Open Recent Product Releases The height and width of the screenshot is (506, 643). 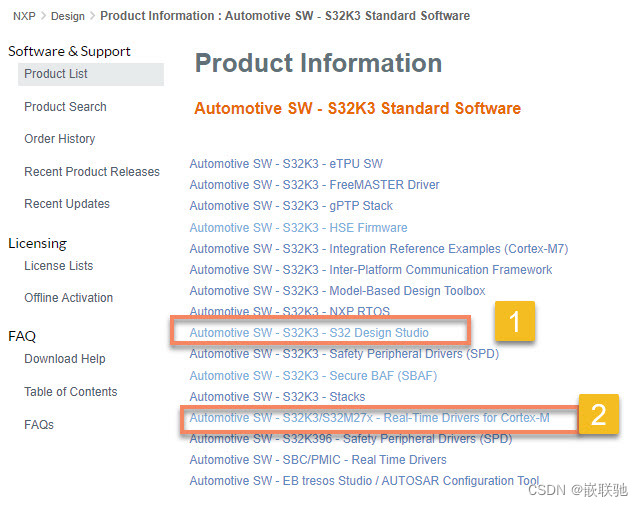[x=92, y=171]
